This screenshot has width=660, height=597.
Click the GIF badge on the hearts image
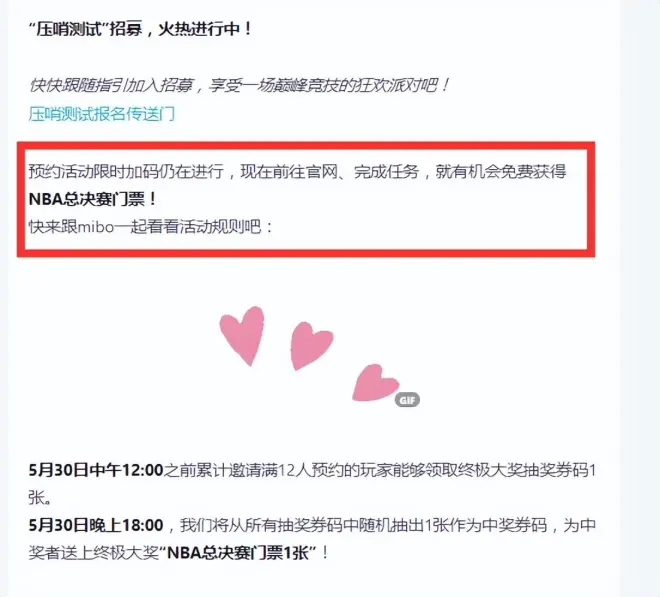[407, 400]
